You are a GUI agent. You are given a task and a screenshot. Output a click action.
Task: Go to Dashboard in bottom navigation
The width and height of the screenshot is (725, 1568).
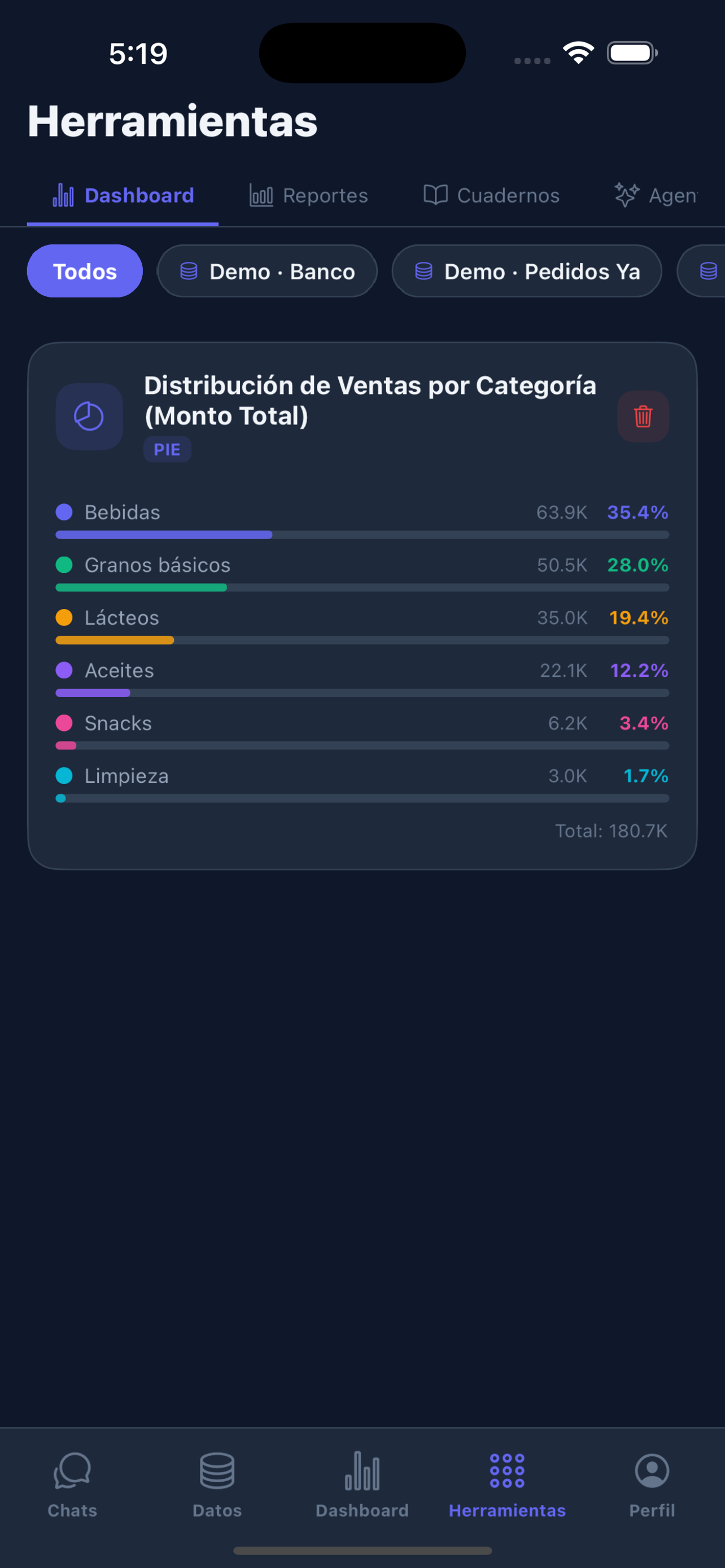[x=362, y=1484]
